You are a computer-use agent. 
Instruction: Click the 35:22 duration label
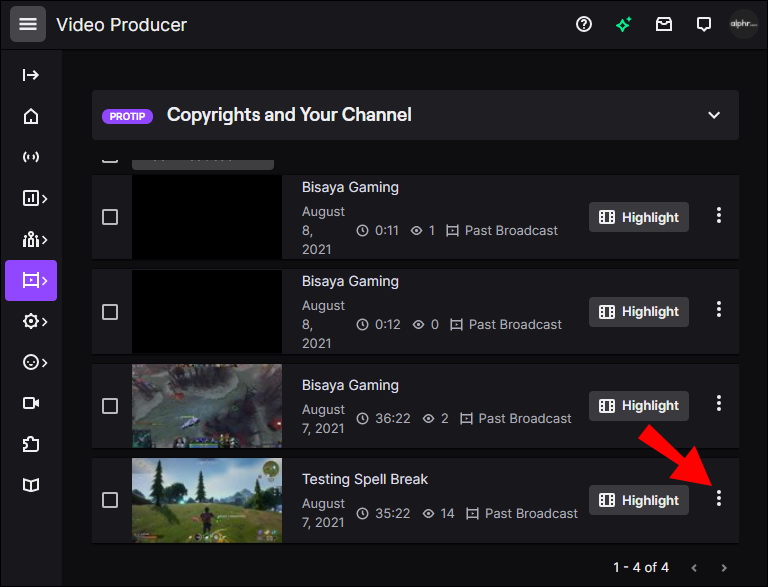point(393,514)
